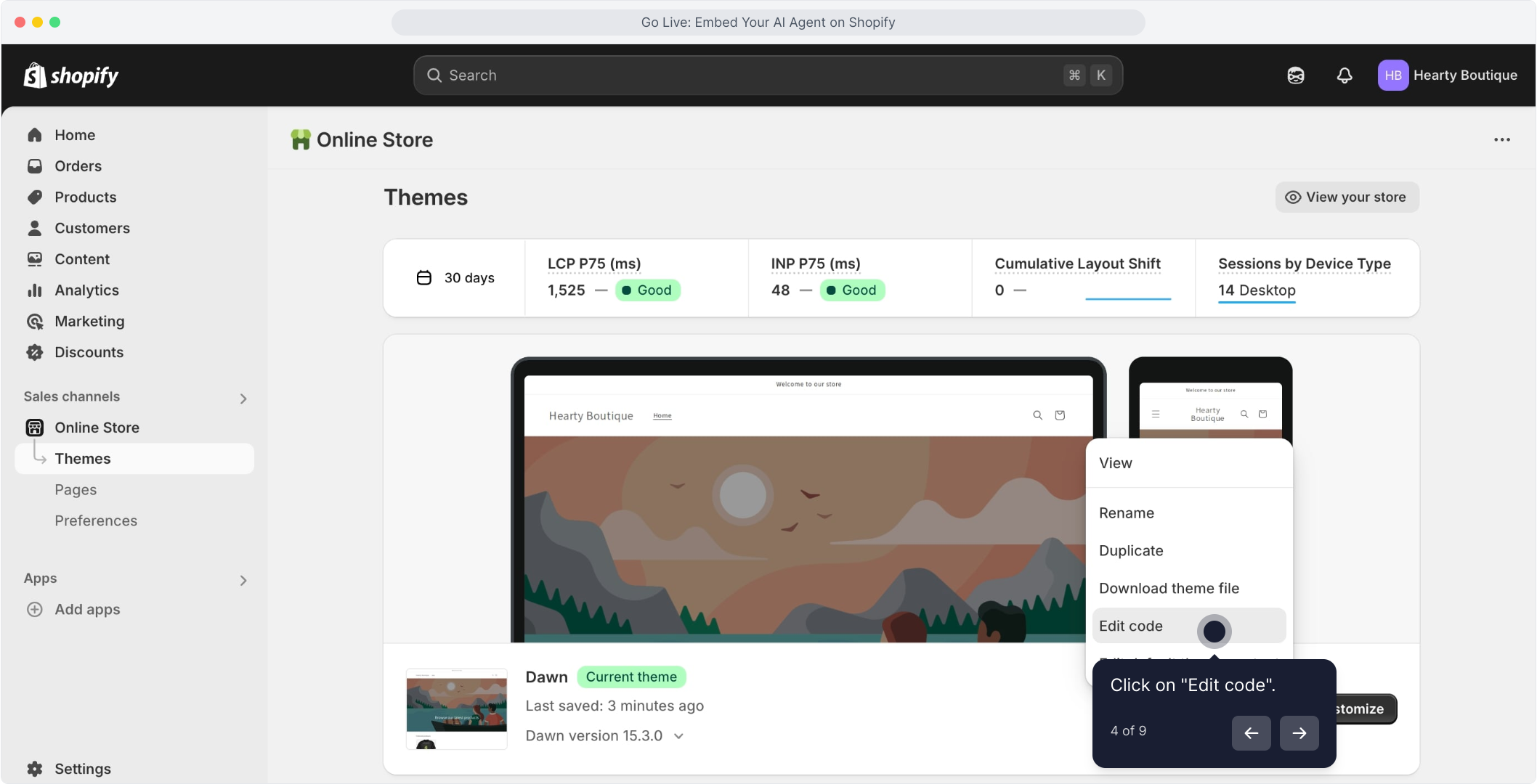Viewport: 1537px width, 784px height.
Task: Click the Home icon in sidebar
Action: click(x=35, y=135)
